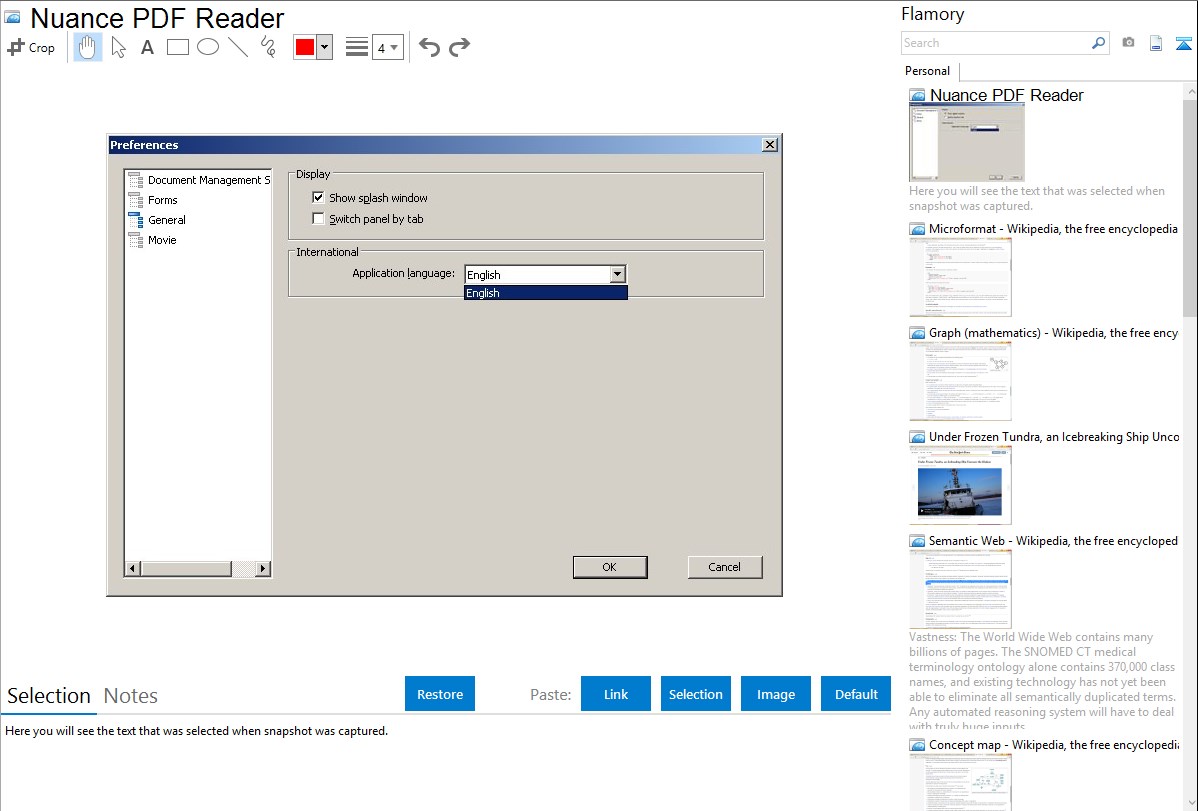Click the Under Frozen Tundra title

coord(1054,436)
